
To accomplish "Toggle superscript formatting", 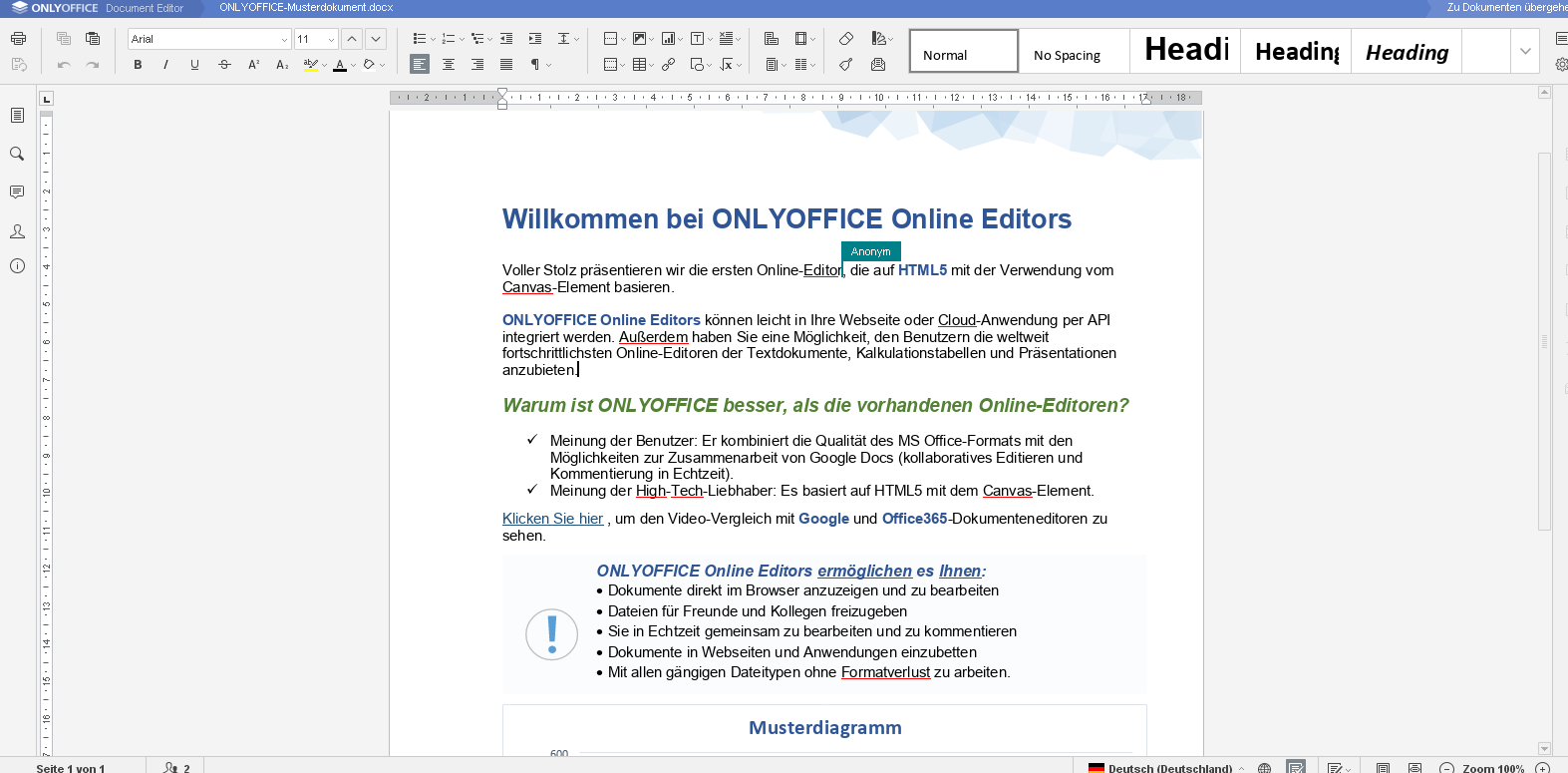I will tap(253, 65).
